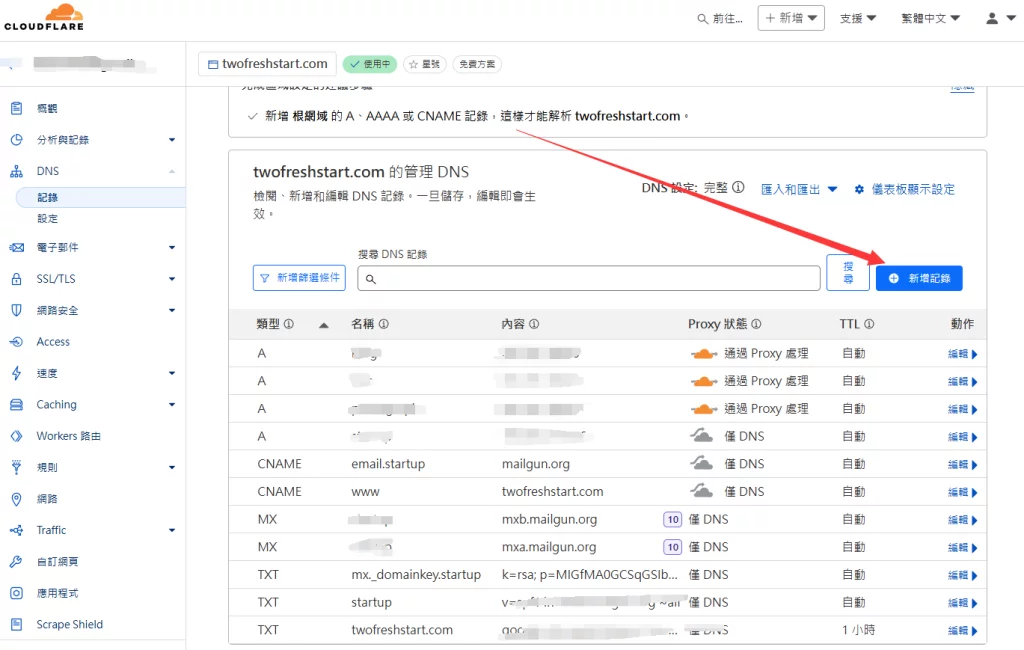Click the mailgun.org content cell
1024x650 pixels.
[536, 464]
